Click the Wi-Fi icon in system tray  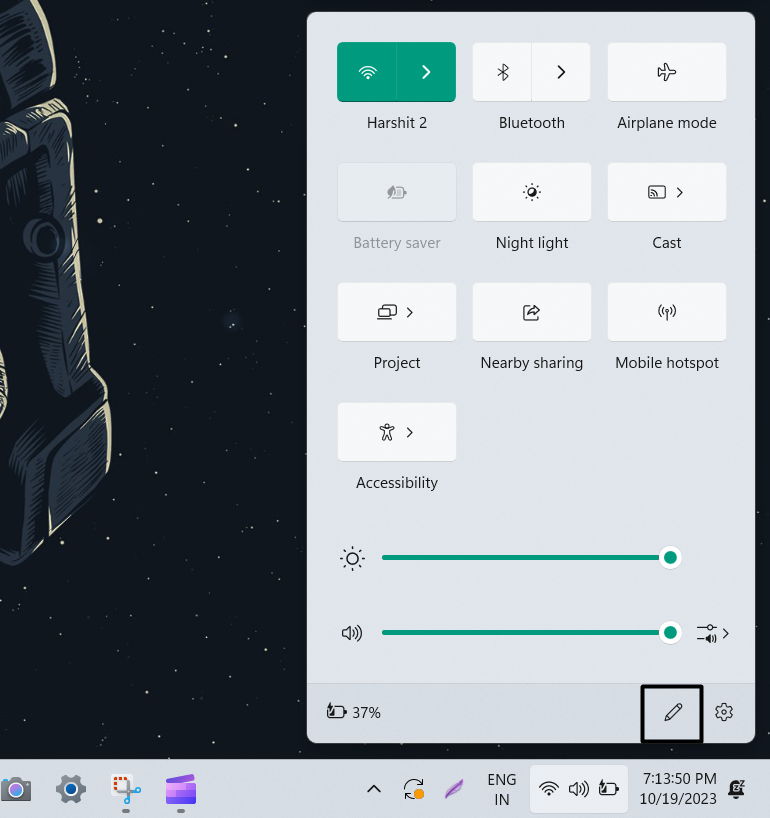point(549,788)
